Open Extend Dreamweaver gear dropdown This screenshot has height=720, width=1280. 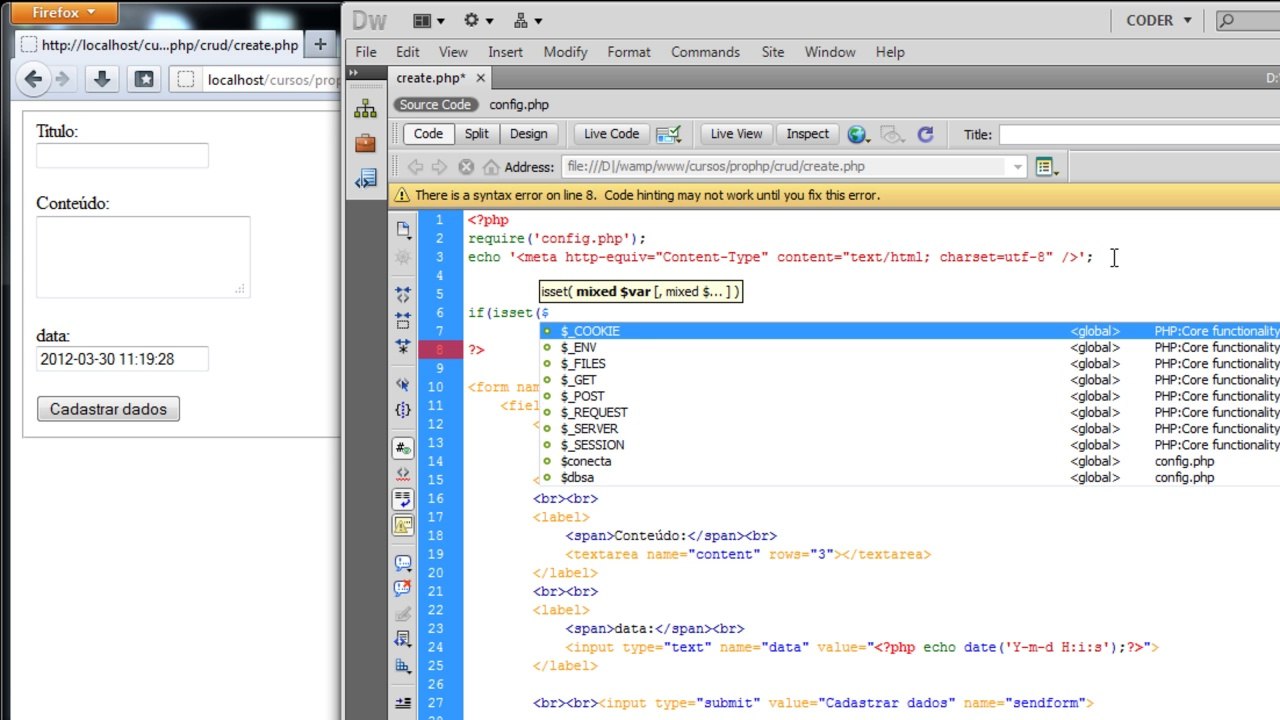coord(478,20)
